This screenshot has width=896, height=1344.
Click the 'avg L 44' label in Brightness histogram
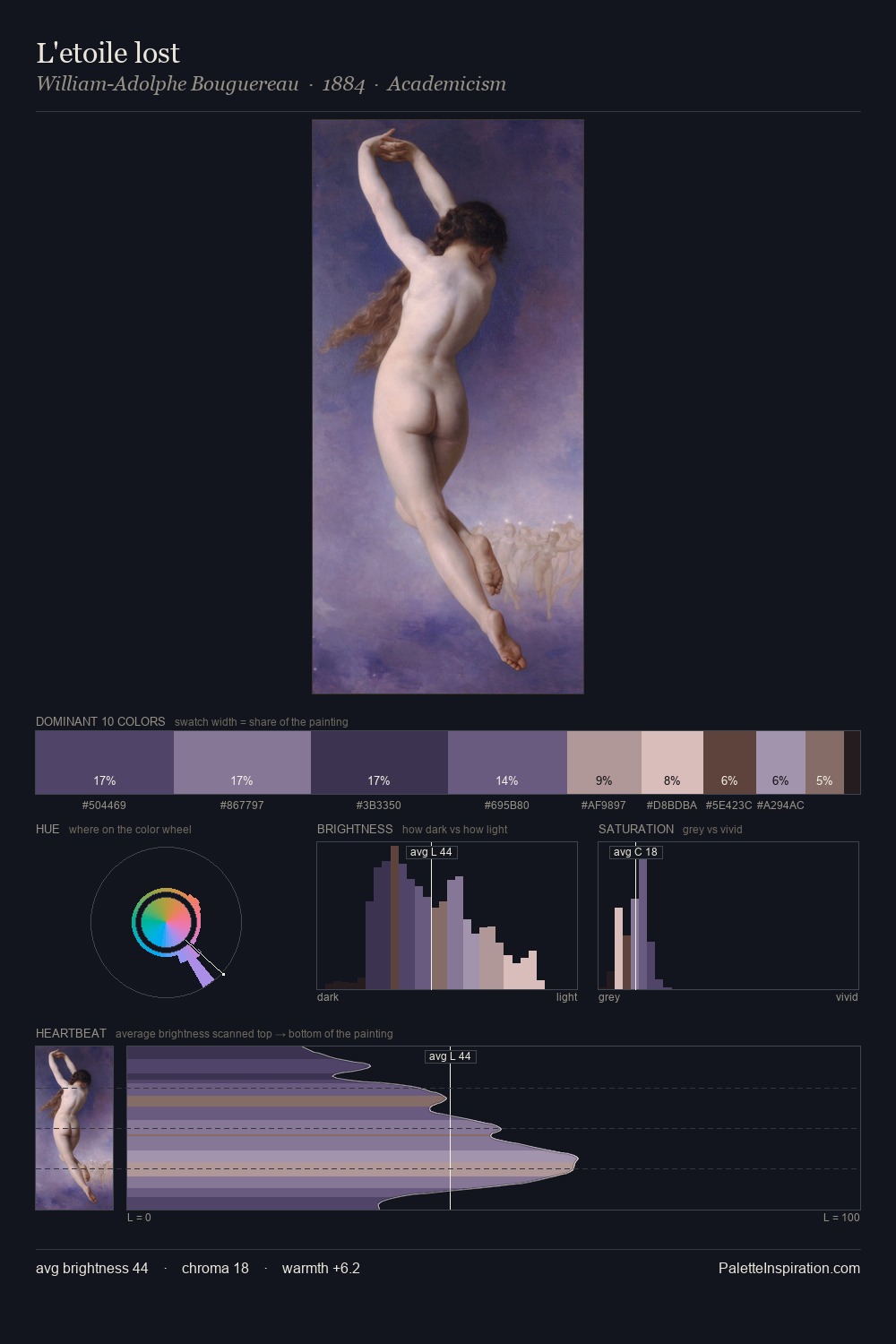(x=432, y=852)
